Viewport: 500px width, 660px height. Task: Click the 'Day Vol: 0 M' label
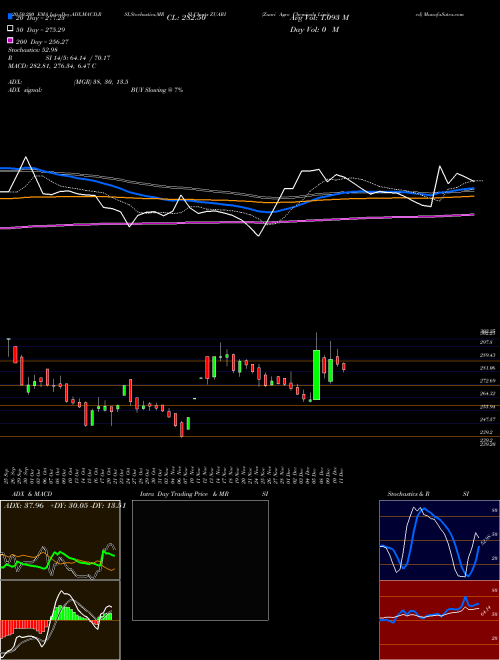click(x=314, y=29)
